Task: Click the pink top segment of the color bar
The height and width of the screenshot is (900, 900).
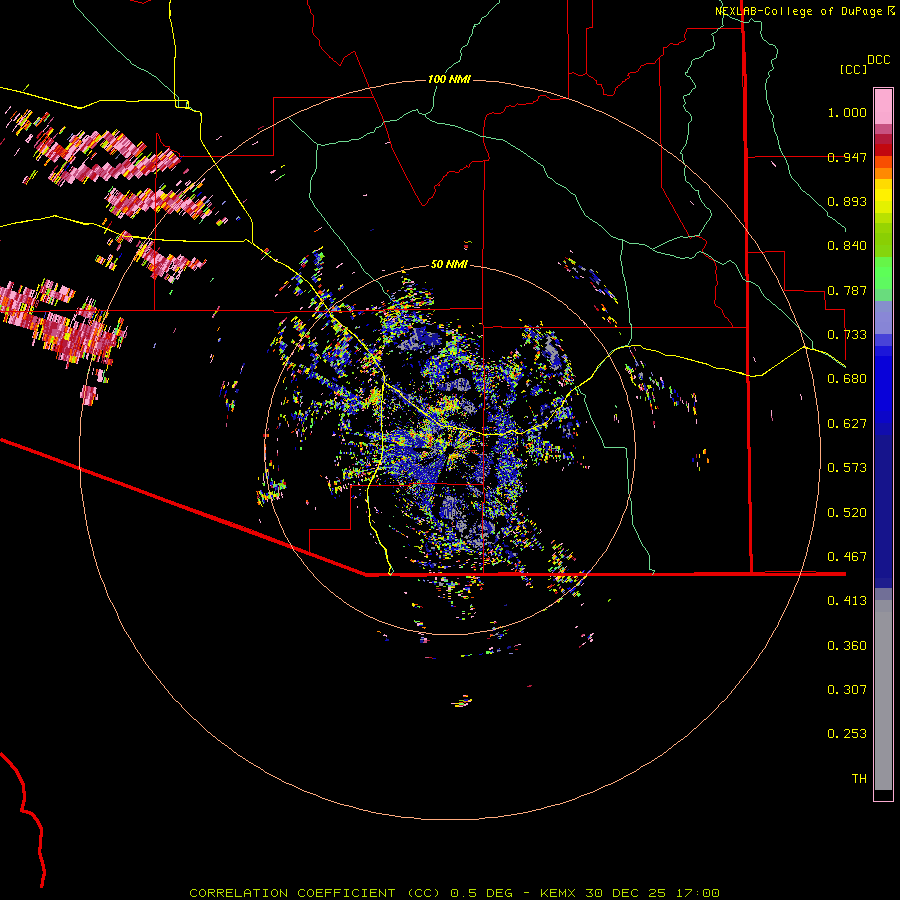Action: pos(883,106)
